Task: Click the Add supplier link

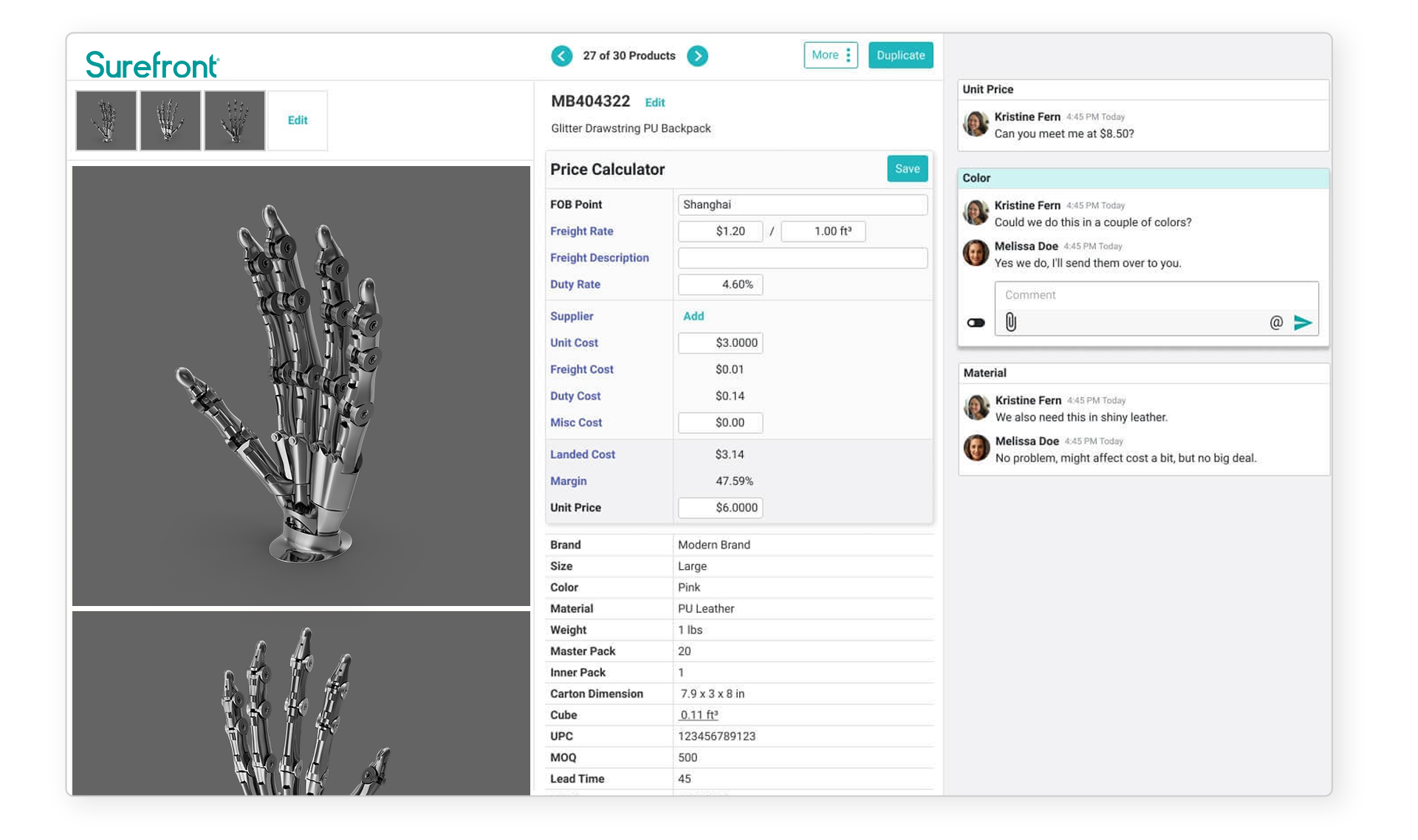Action: 692,316
